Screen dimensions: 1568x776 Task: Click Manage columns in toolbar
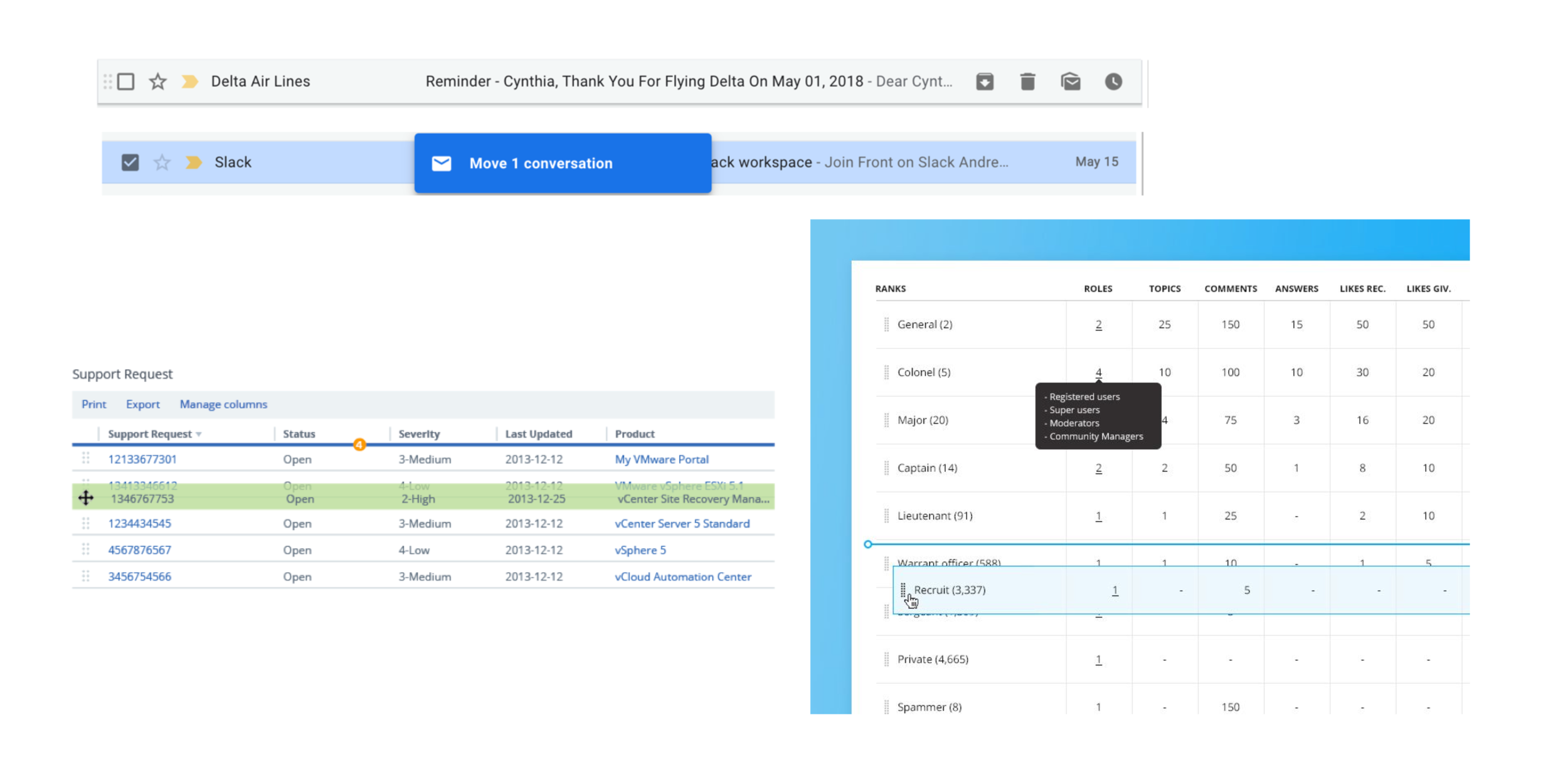[x=223, y=405]
